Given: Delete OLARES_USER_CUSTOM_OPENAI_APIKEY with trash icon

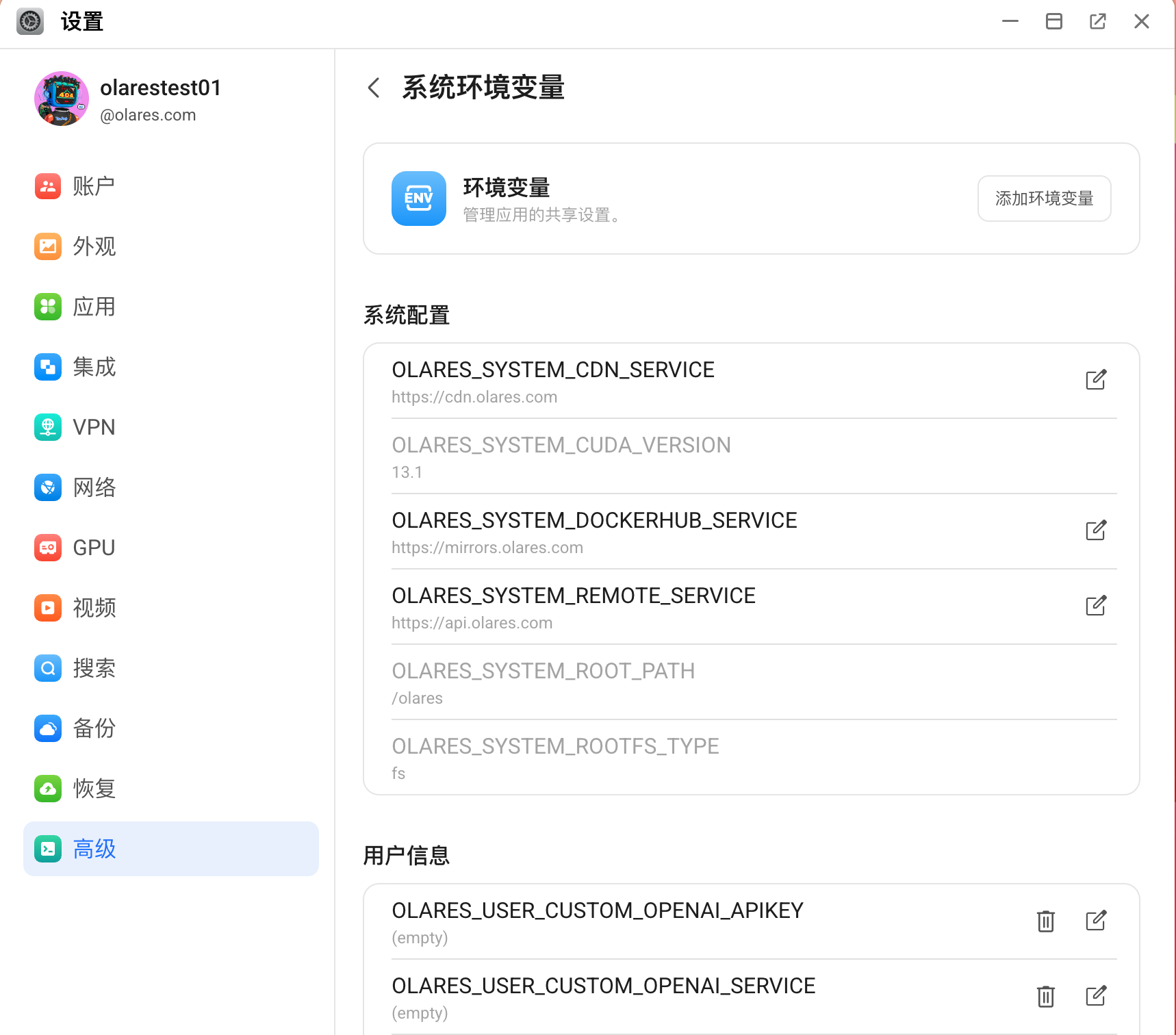Looking at the screenshot, I should pos(1045,921).
